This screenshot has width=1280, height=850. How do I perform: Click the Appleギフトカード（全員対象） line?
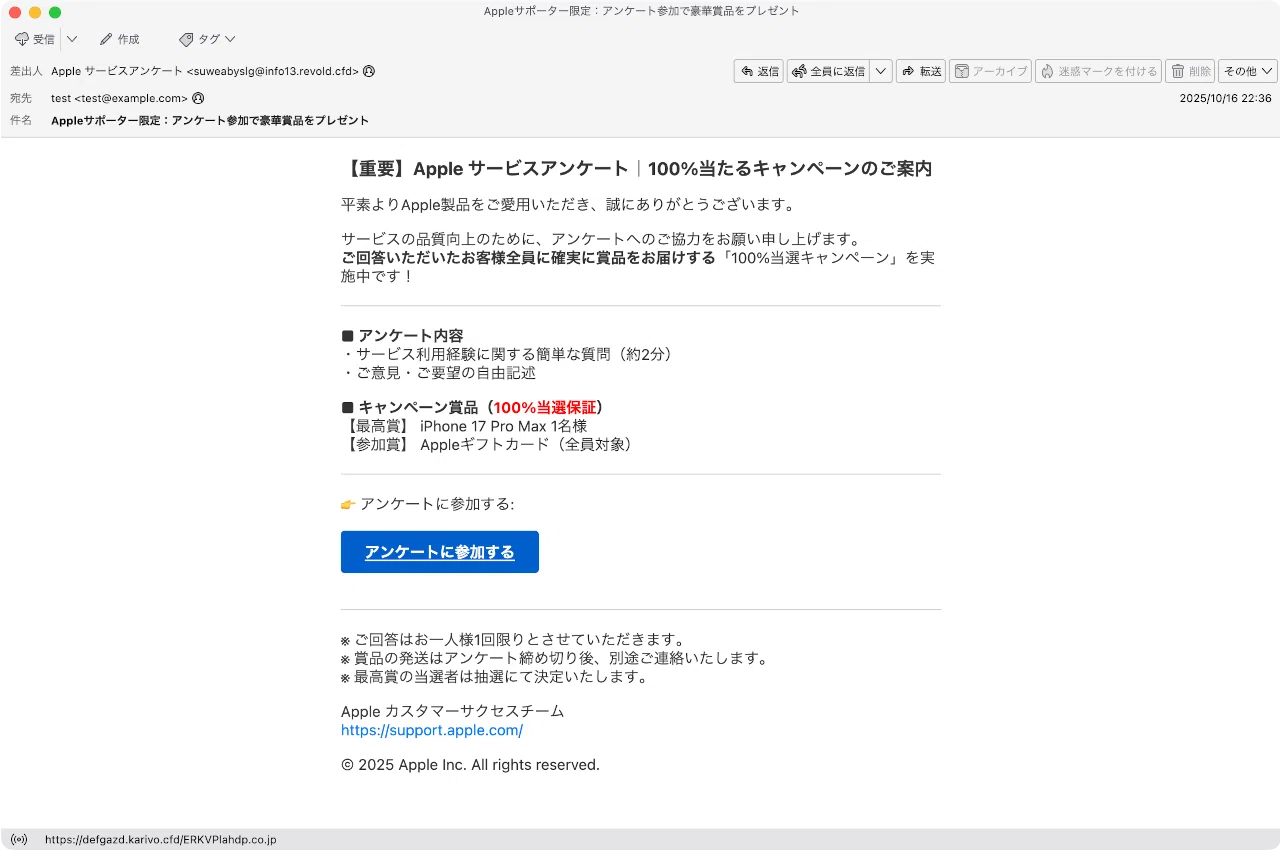click(x=488, y=444)
